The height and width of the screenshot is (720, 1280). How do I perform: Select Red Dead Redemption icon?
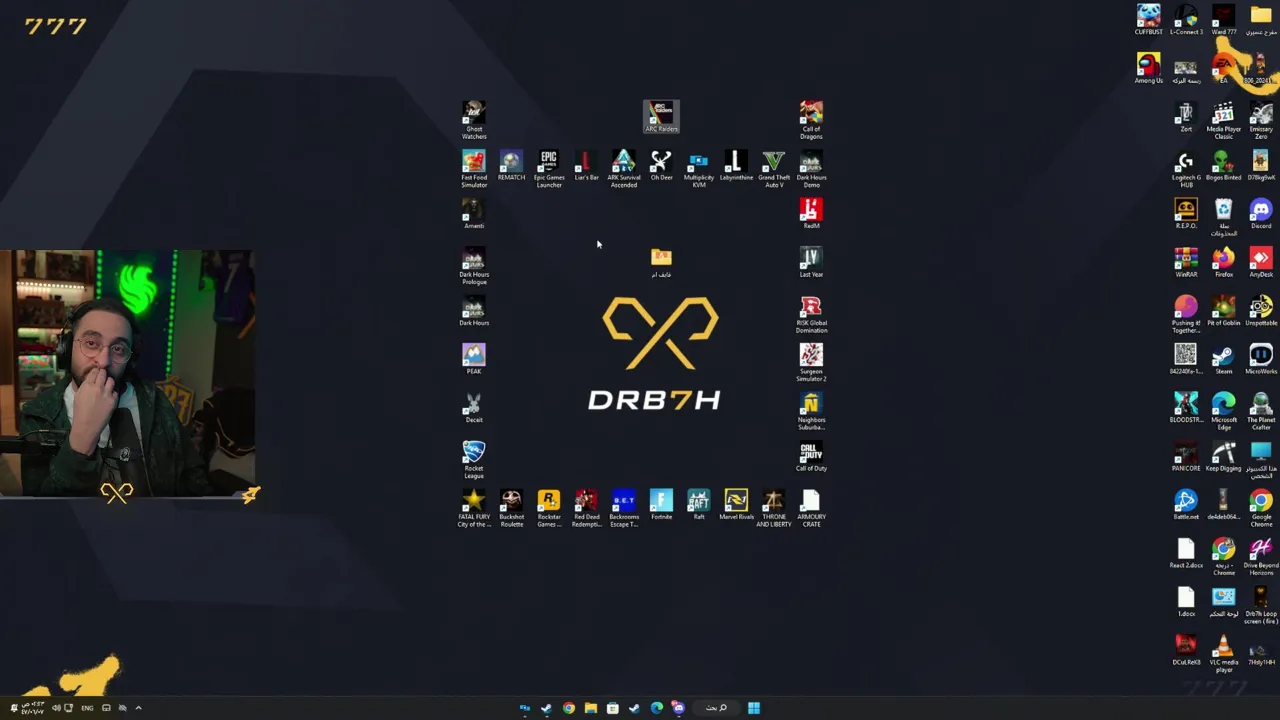[586, 509]
